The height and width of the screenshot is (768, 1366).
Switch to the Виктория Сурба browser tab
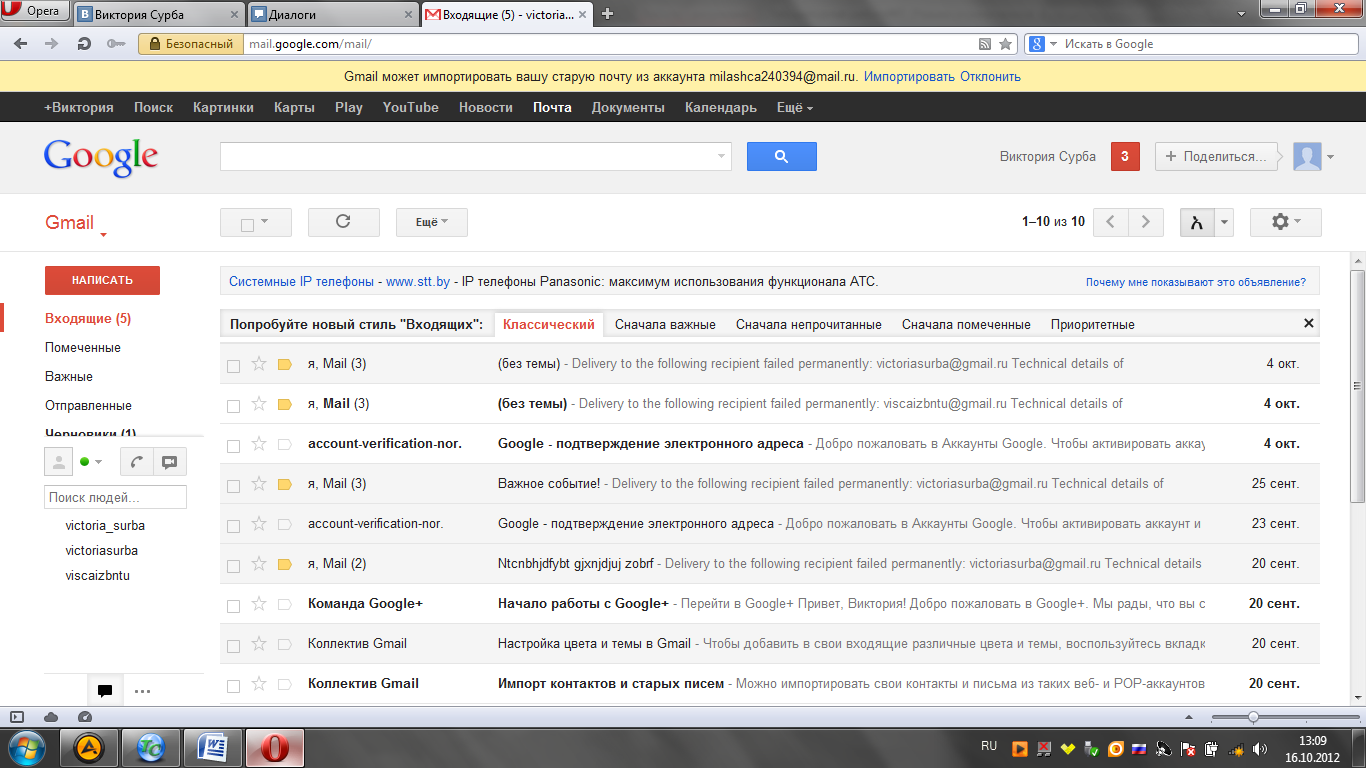point(158,14)
